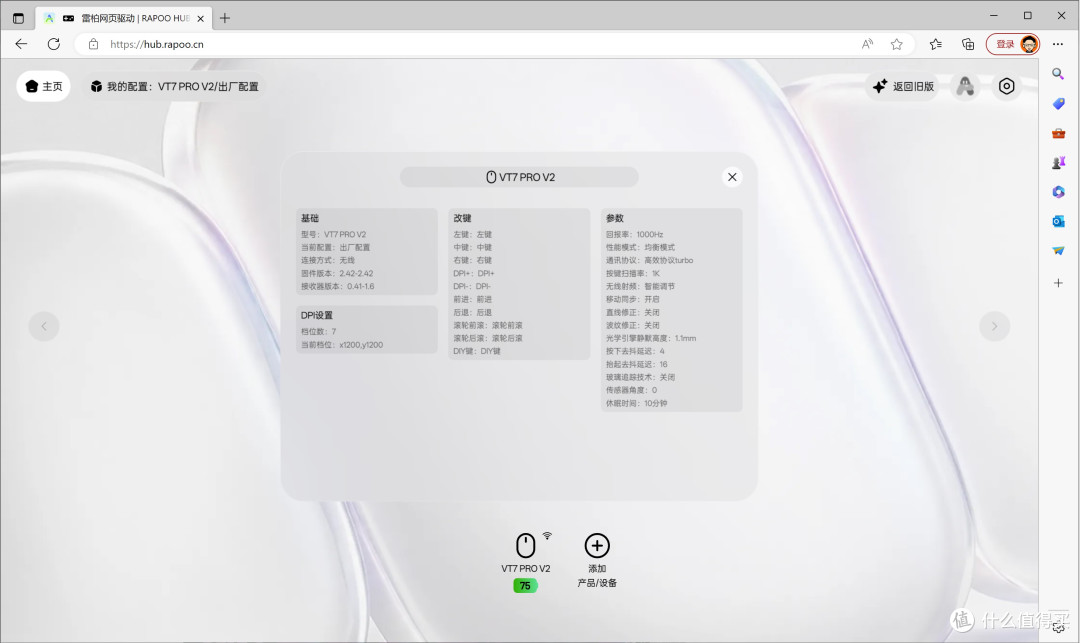Click the VT7 PRO V2 title pill
Image resolution: width=1080 pixels, height=643 pixels.
(x=519, y=177)
